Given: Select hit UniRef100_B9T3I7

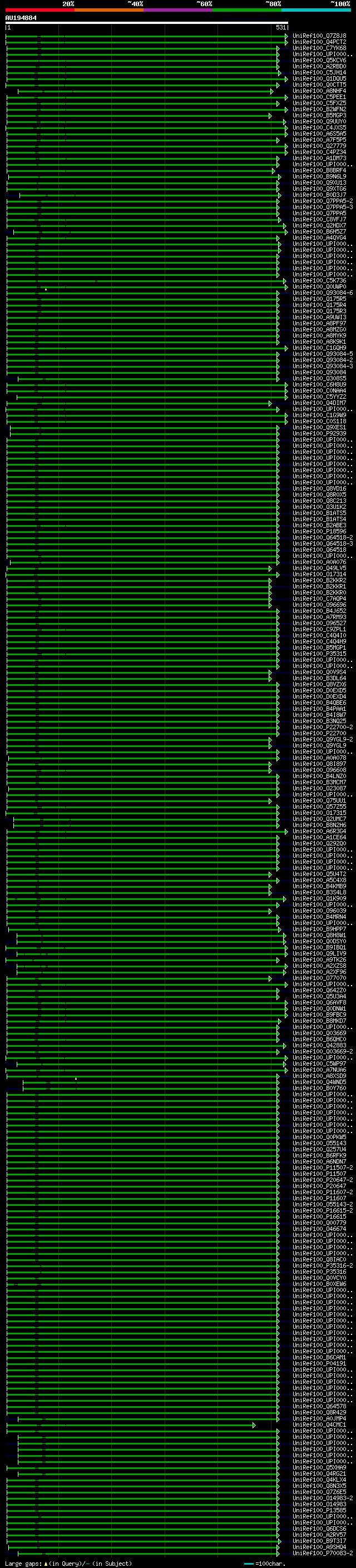Looking at the screenshot, I should 319,1541.
